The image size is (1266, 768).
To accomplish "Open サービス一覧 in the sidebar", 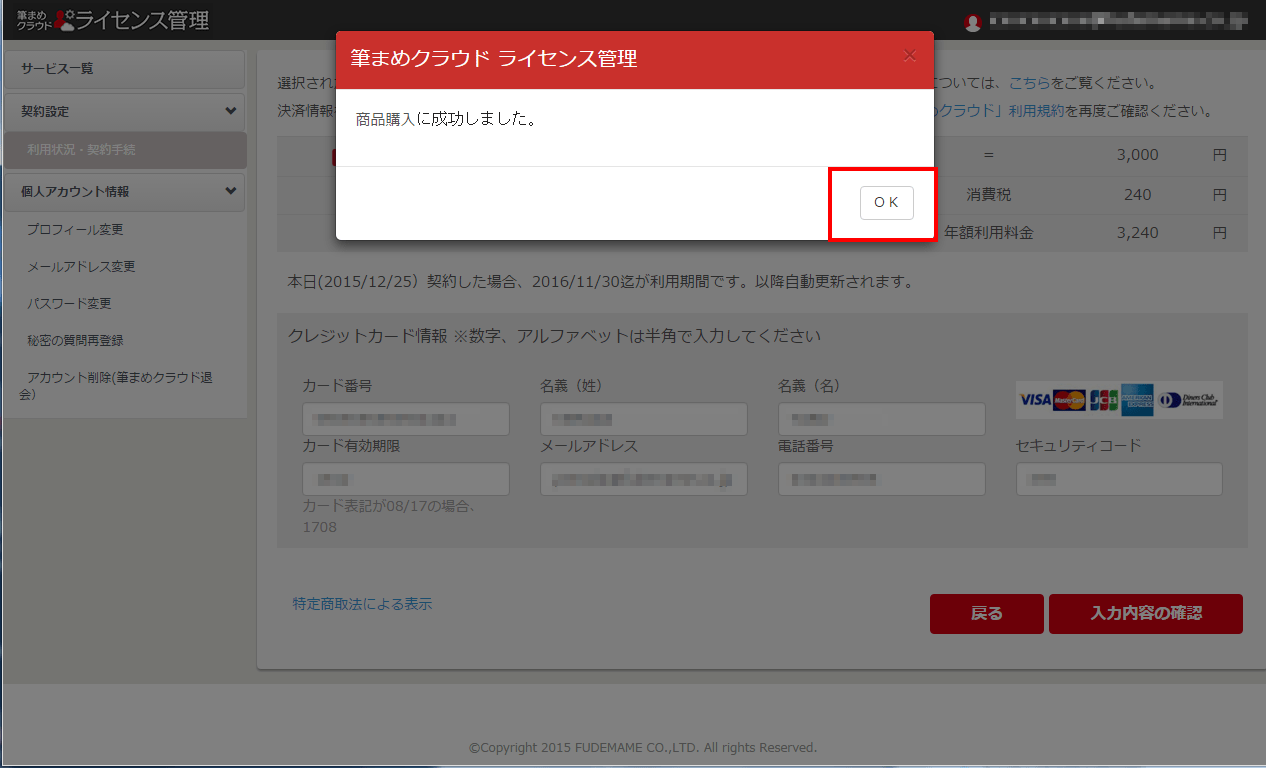I will [125, 69].
